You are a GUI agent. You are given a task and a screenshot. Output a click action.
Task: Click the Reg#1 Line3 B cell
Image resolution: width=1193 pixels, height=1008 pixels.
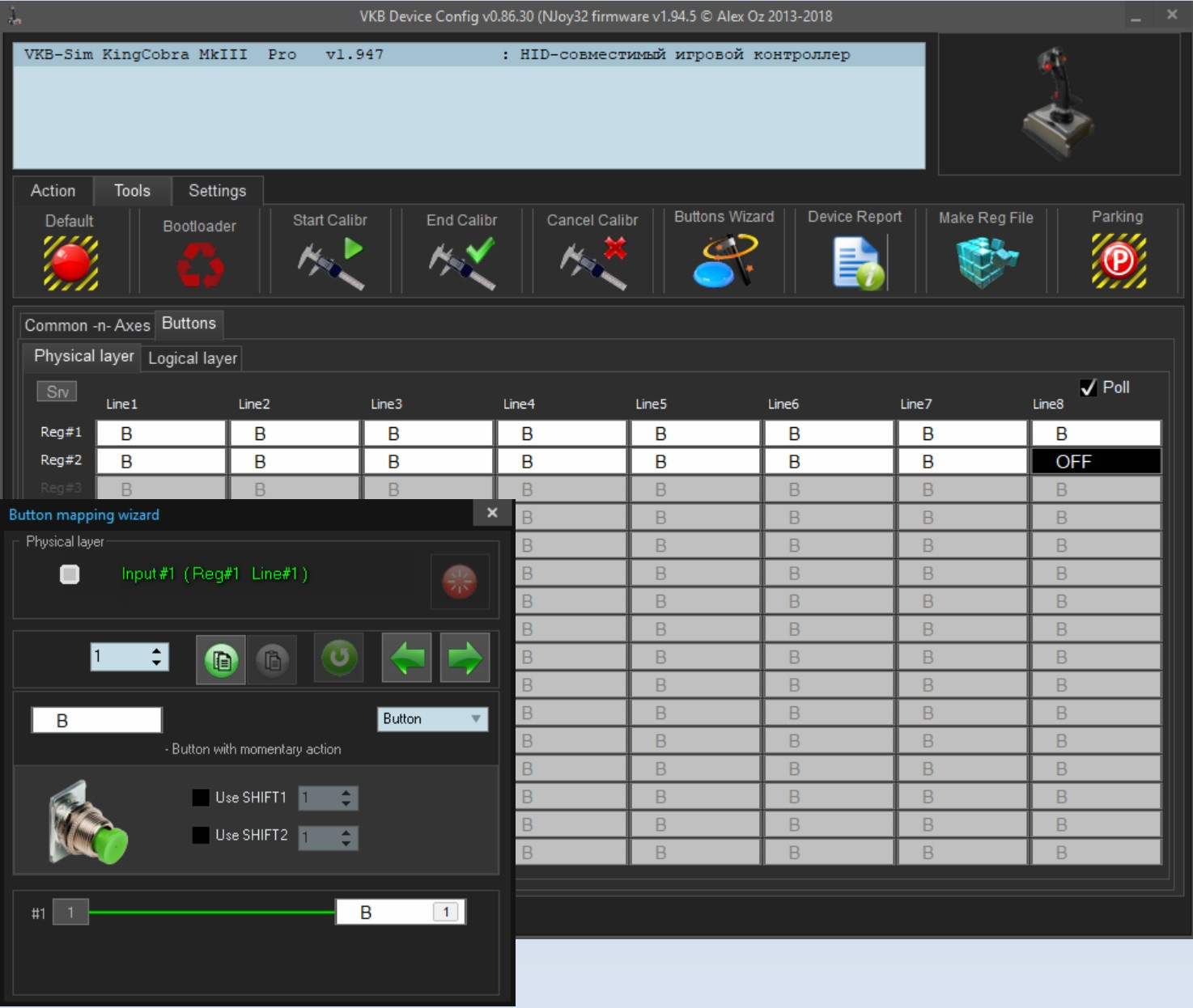(428, 434)
